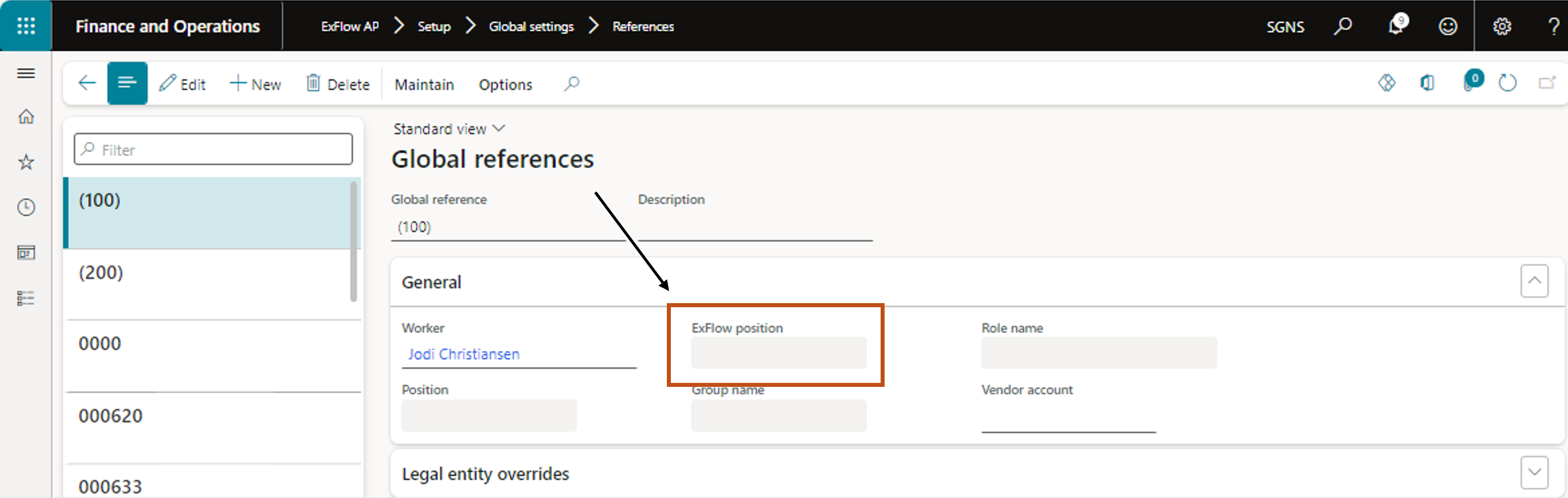Open form in new window icon
The height and width of the screenshot is (498, 1568).
click(1547, 82)
